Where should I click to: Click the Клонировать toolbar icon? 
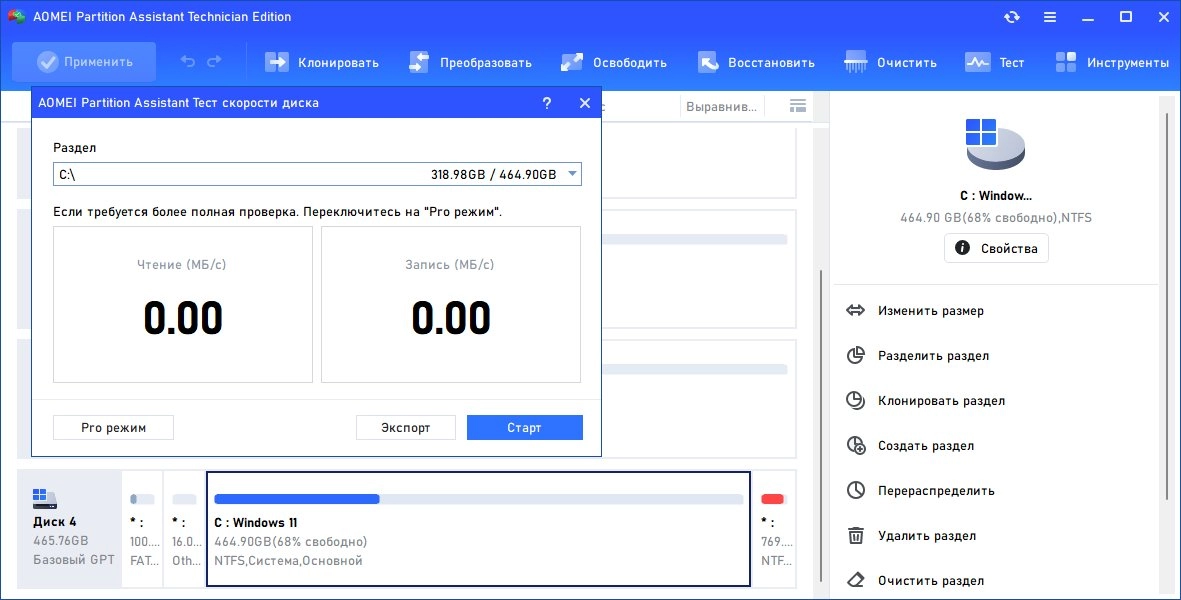pyautogui.click(x=276, y=62)
